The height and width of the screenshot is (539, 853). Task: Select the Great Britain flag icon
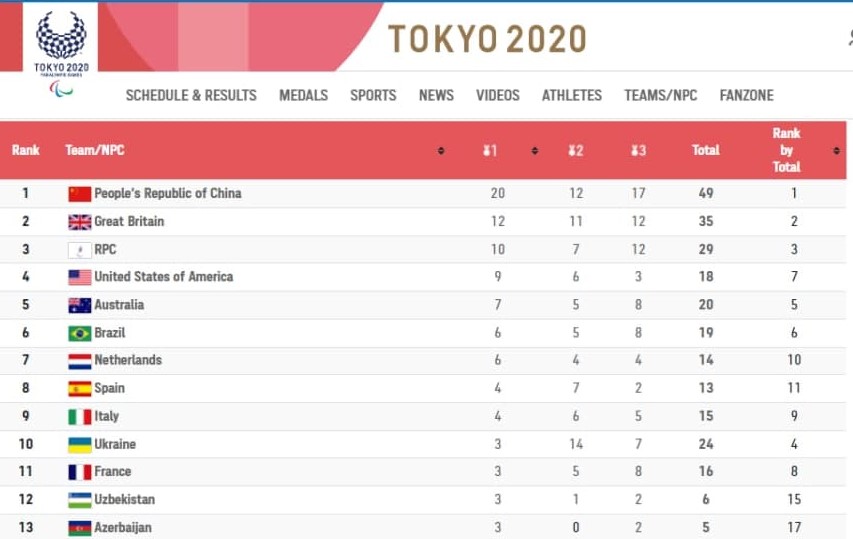[80, 222]
